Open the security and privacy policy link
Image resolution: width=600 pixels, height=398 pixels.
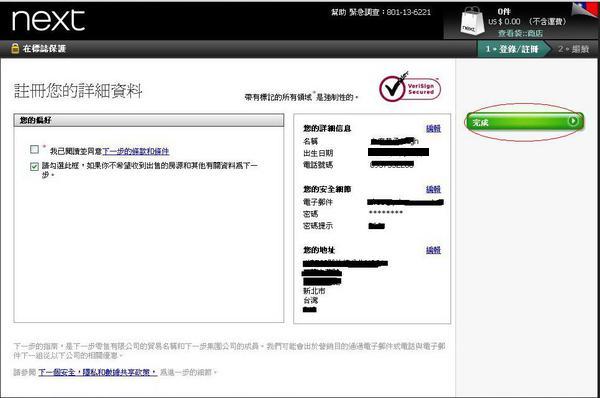pos(97,372)
